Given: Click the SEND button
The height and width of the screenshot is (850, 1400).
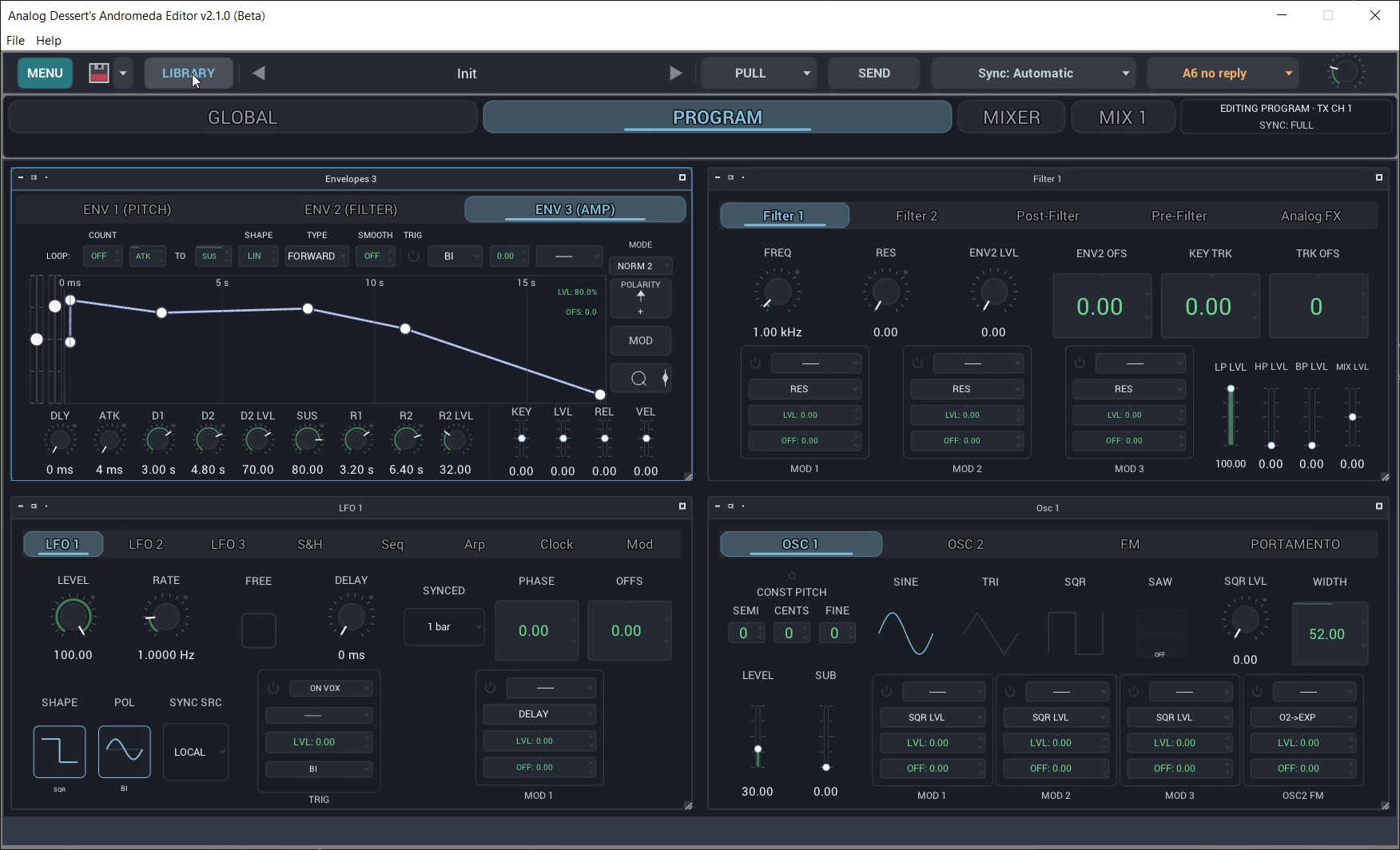Looking at the screenshot, I should [x=873, y=73].
